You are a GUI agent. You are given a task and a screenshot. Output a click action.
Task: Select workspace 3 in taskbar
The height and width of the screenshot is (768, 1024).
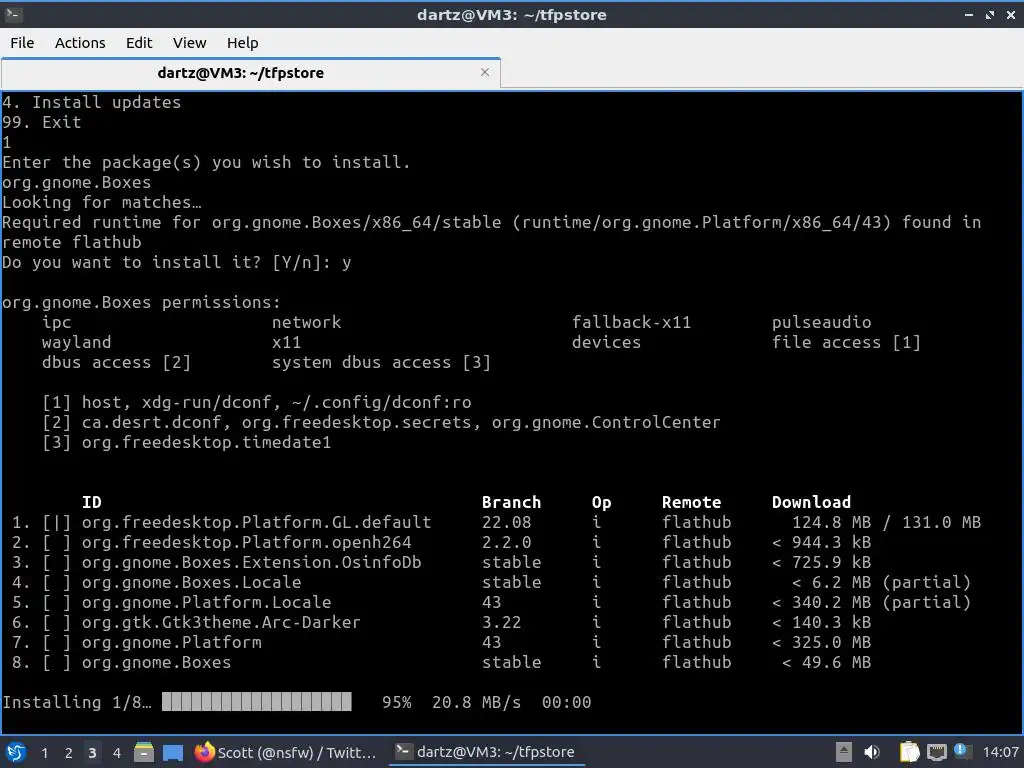(x=92, y=753)
